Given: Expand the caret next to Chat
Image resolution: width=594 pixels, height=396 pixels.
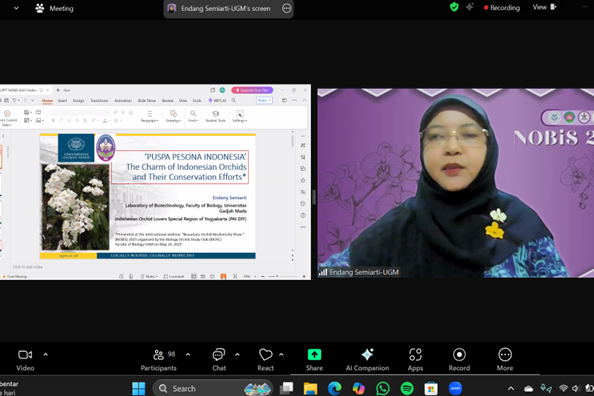Looking at the screenshot, I should click(x=237, y=355).
